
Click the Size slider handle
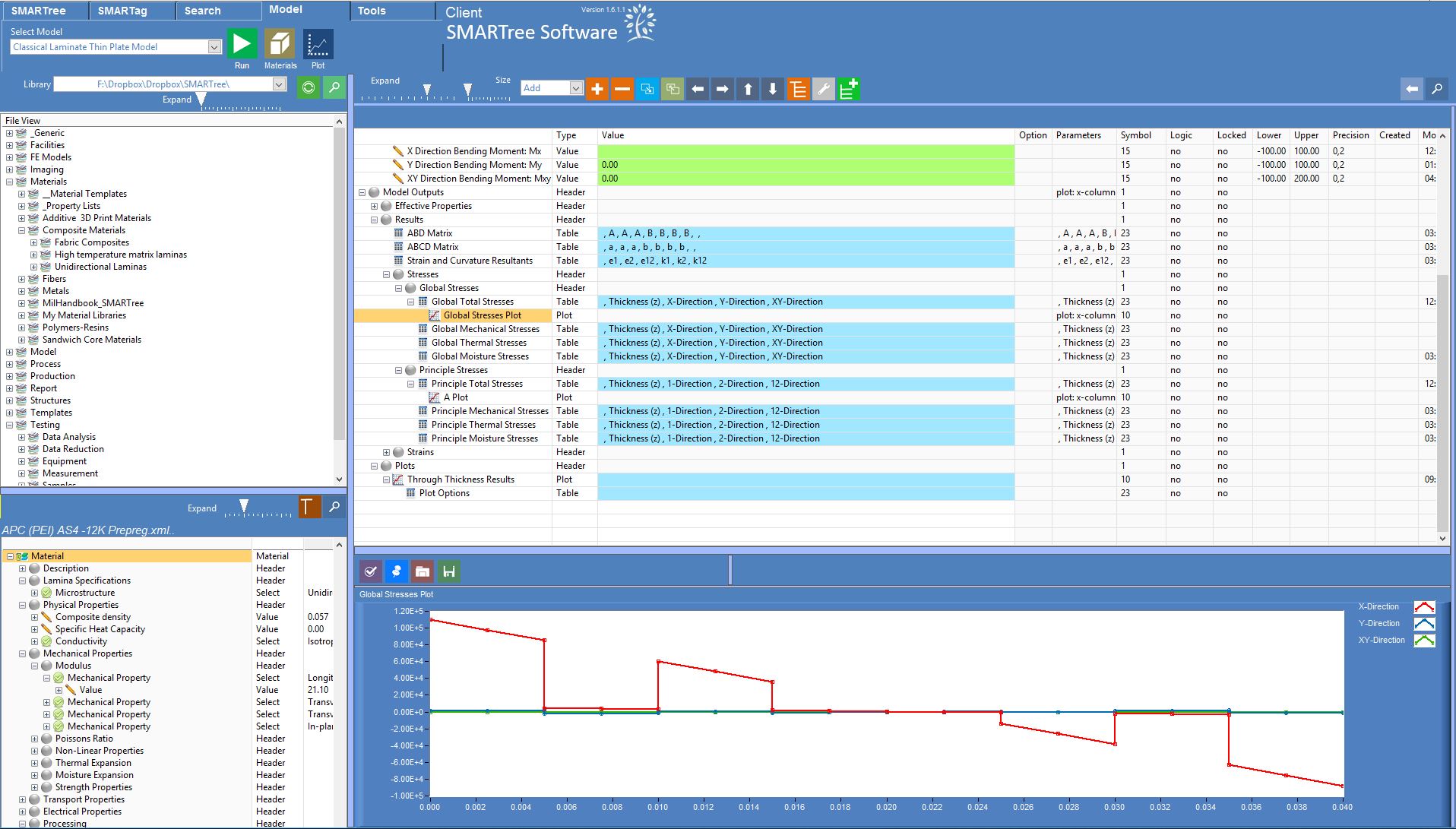coord(467,90)
